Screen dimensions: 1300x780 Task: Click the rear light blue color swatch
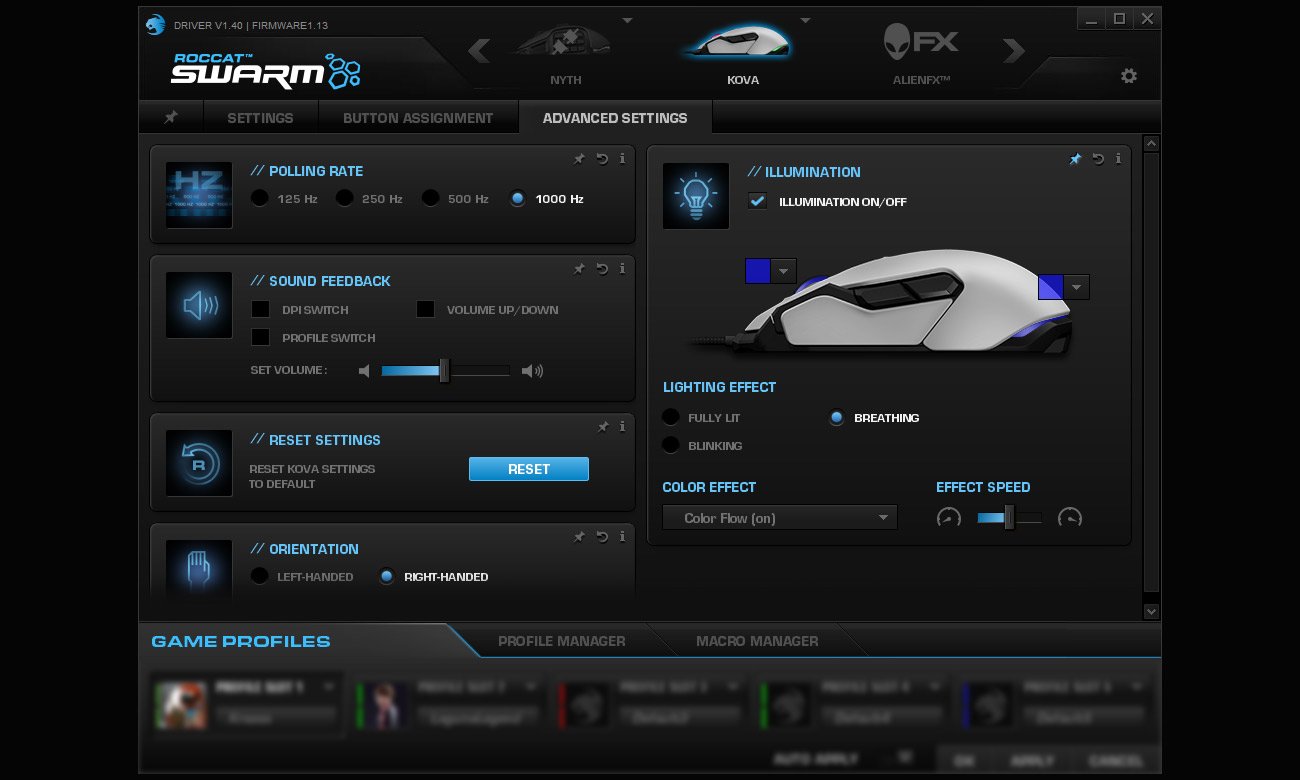click(x=1051, y=287)
